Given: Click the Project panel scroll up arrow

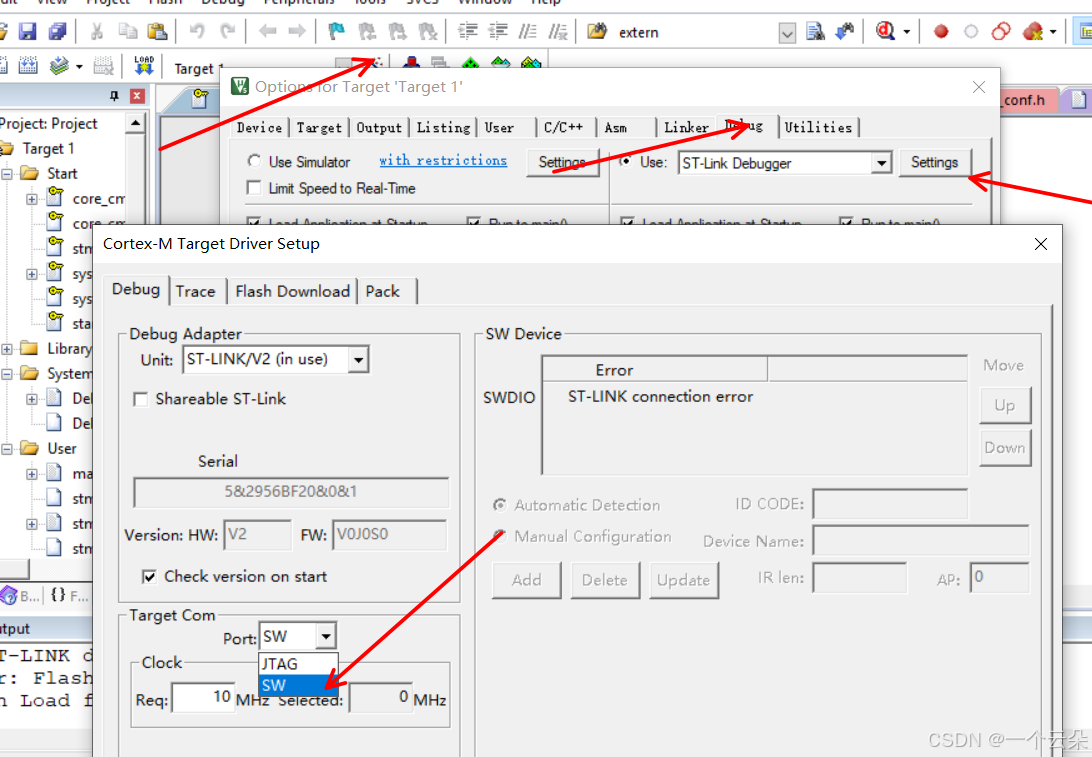Looking at the screenshot, I should coord(135,123).
